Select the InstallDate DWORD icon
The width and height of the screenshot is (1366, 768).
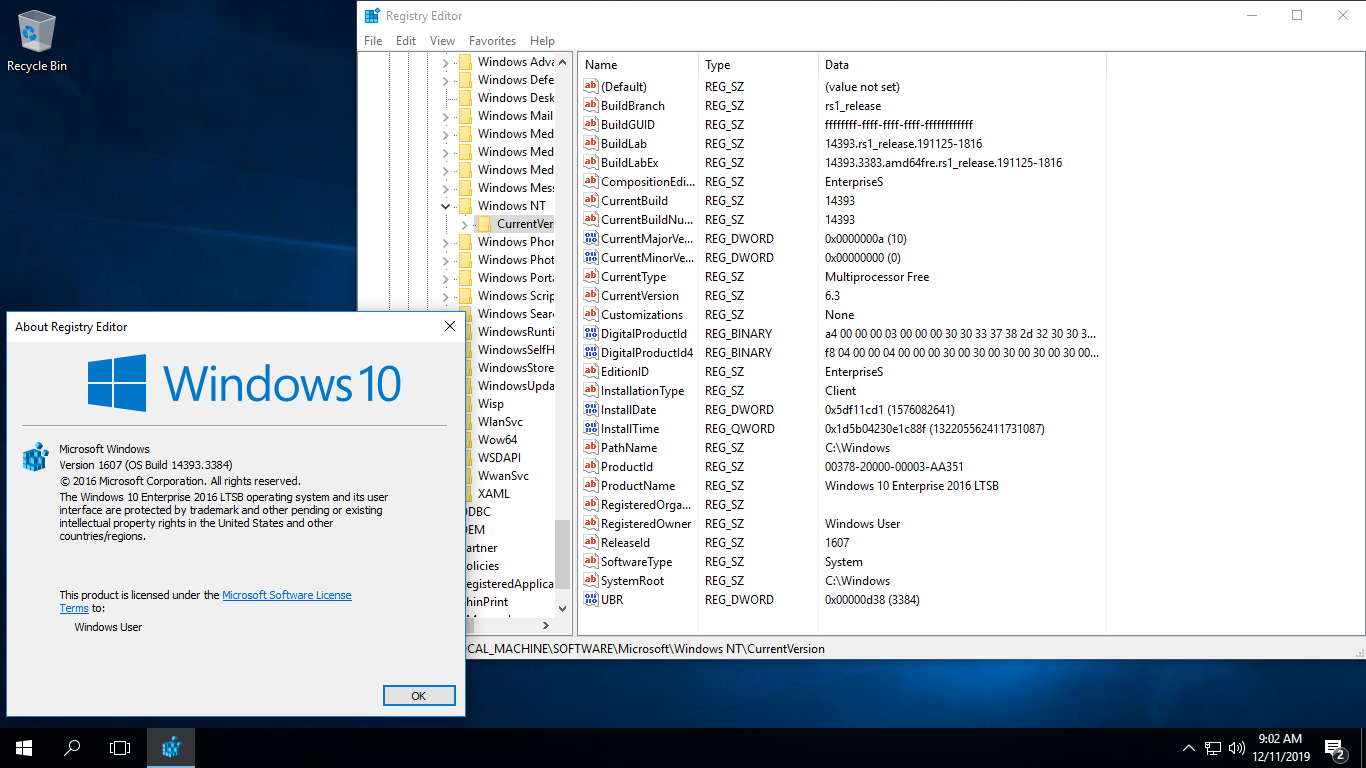tap(590, 410)
